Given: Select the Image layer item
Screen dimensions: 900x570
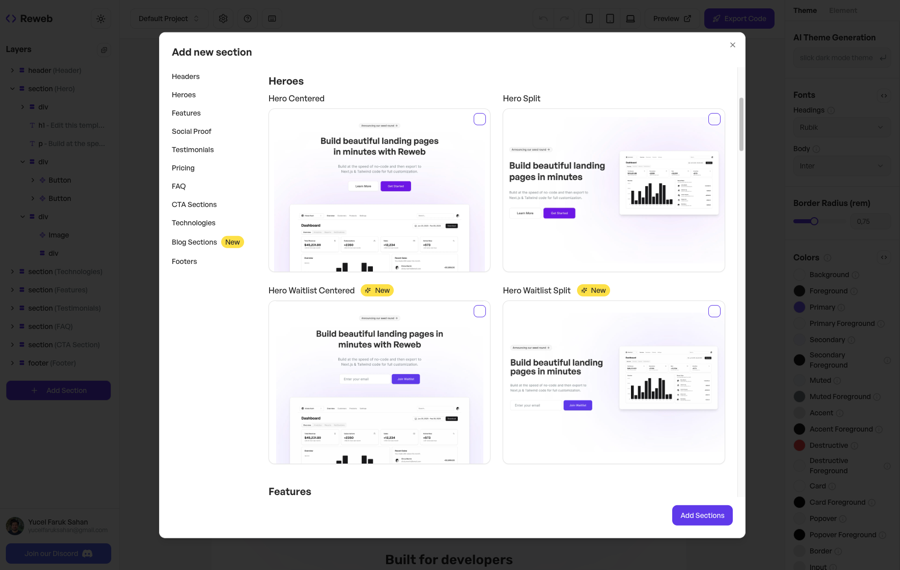Looking at the screenshot, I should (x=58, y=235).
